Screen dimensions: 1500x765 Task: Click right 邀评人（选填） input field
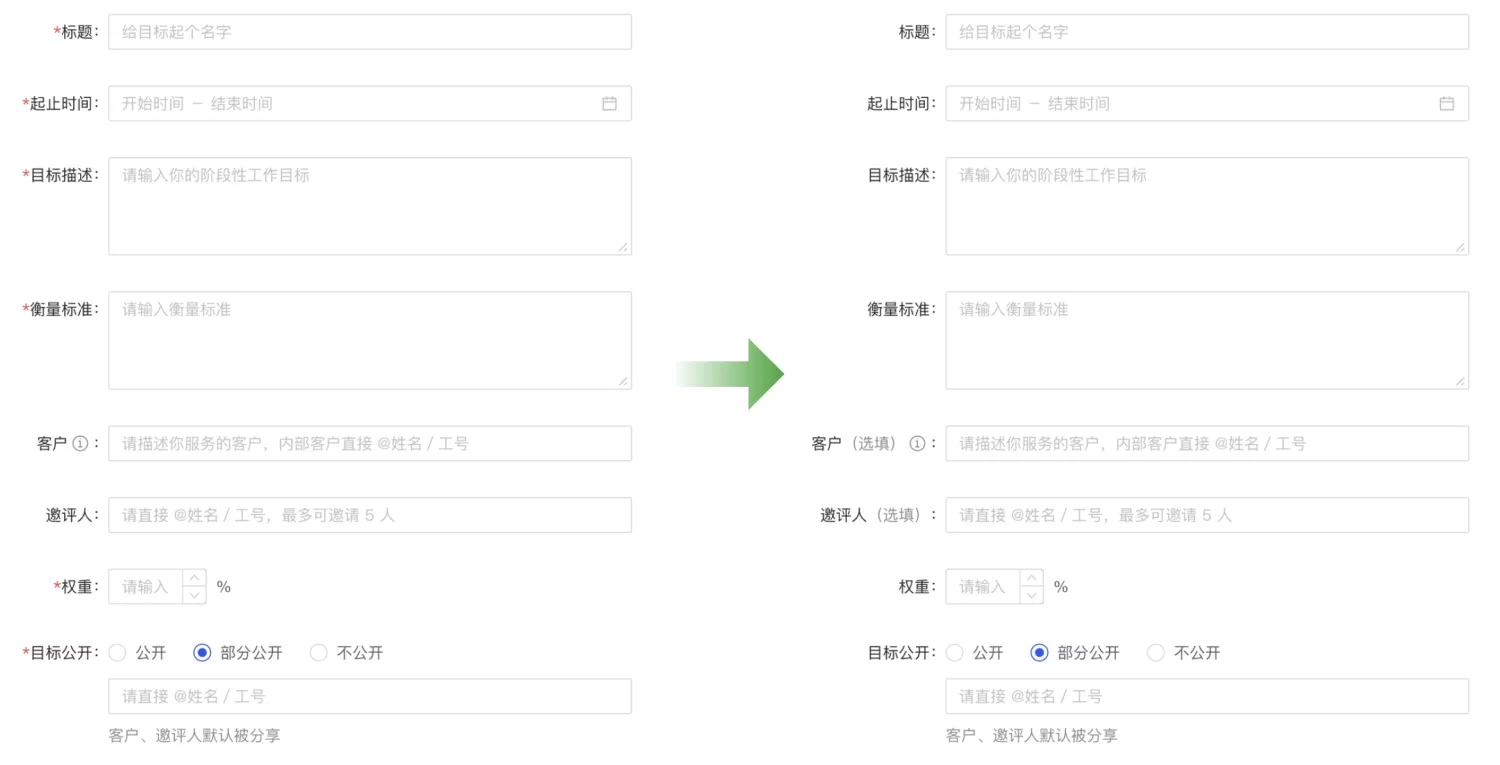pyautogui.click(x=1207, y=515)
